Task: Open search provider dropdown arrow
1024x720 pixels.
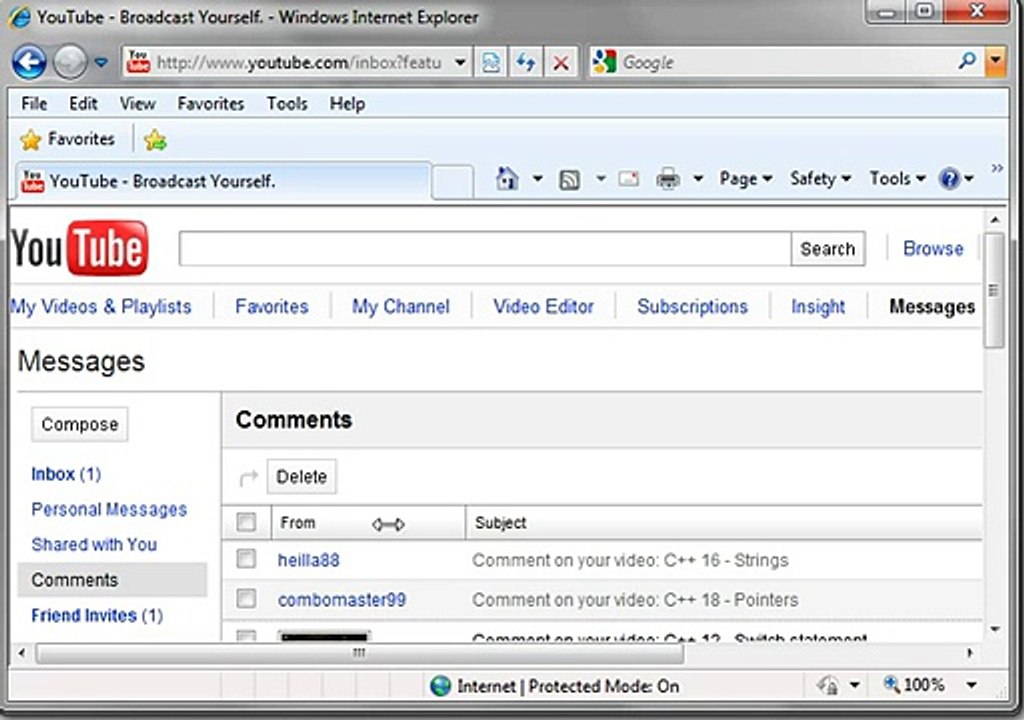Action: tap(995, 61)
